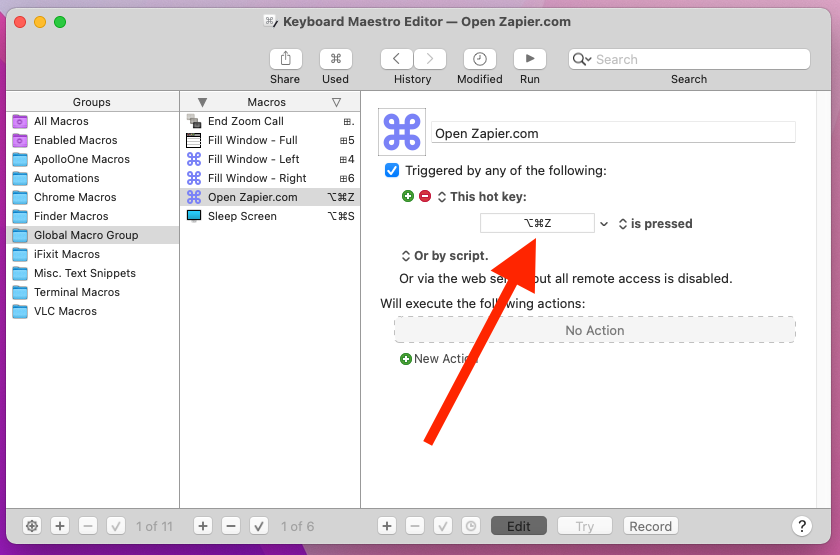840x555 pixels.
Task: Click the groups gear settings button
Action: pos(32,526)
